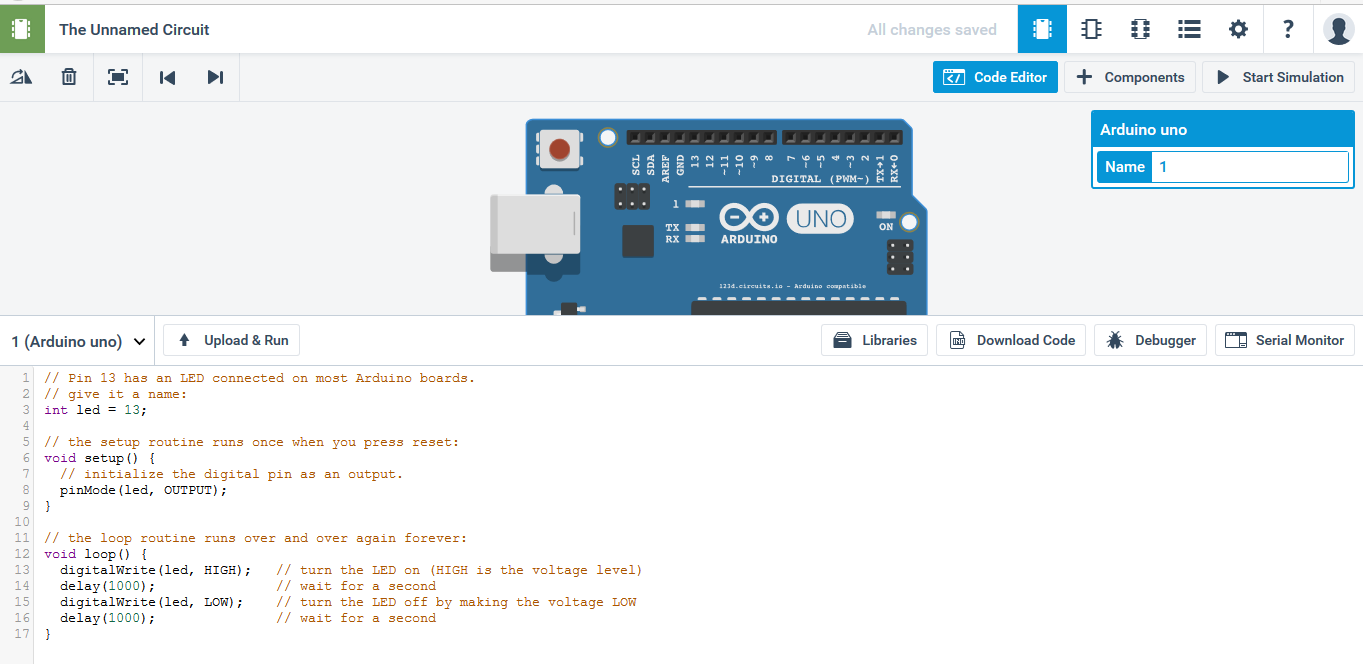The height and width of the screenshot is (664, 1363).
Task: Start Simulation of the circuit
Action: tap(1278, 77)
